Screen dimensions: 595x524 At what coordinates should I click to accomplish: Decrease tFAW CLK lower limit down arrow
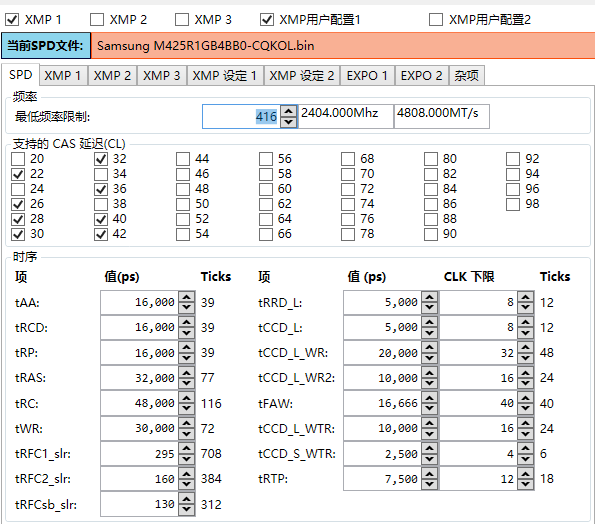click(526, 408)
